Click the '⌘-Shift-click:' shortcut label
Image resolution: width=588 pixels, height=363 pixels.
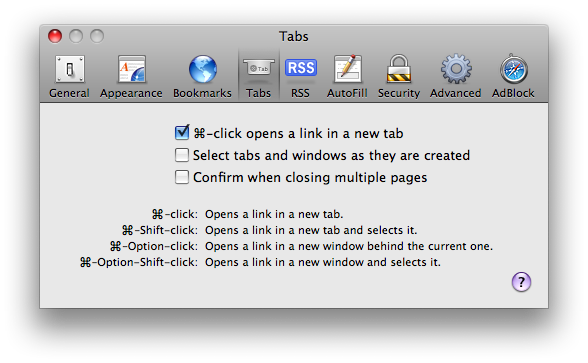pos(160,230)
